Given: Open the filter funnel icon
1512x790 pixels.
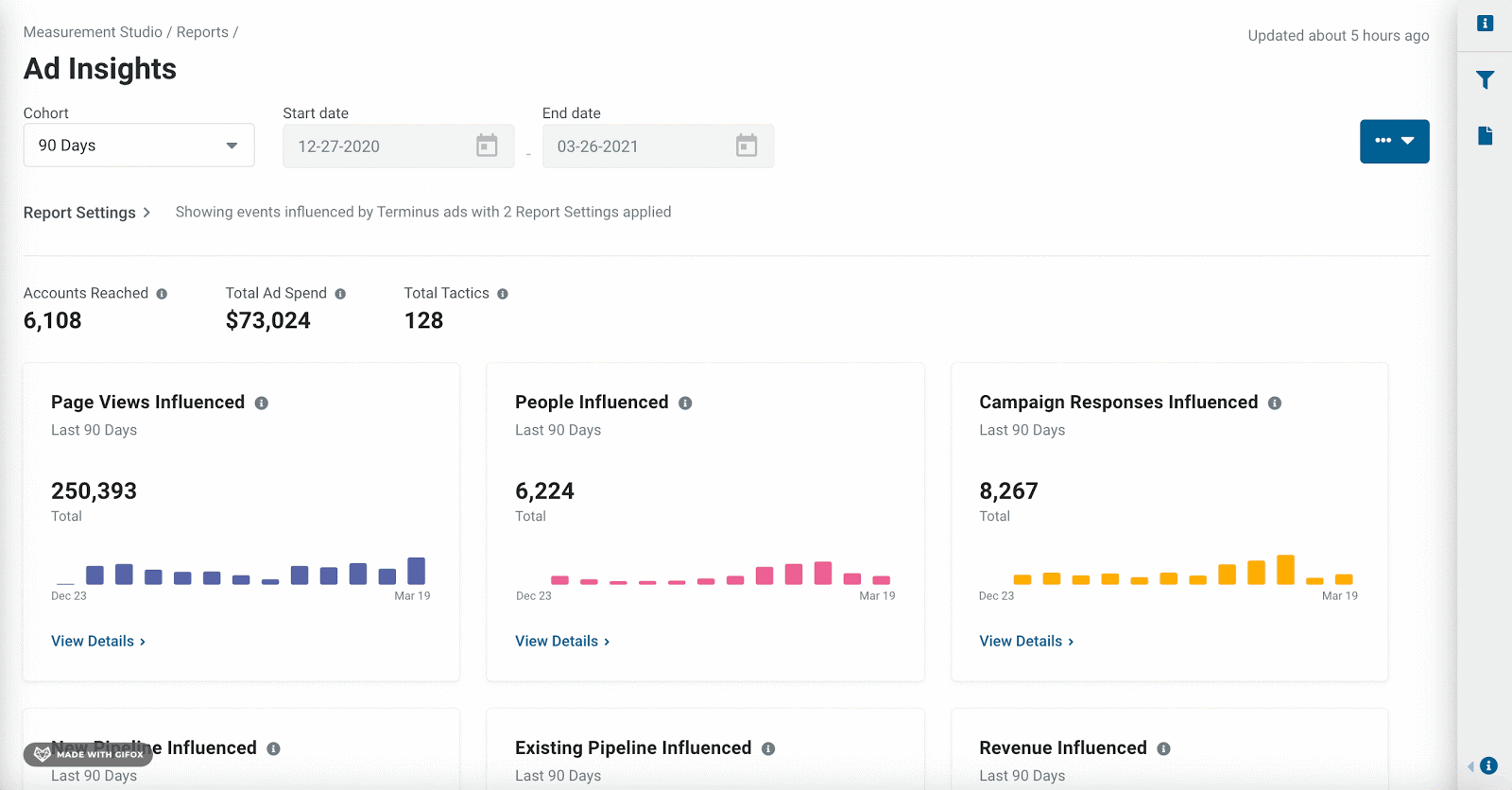Looking at the screenshot, I should (x=1486, y=80).
